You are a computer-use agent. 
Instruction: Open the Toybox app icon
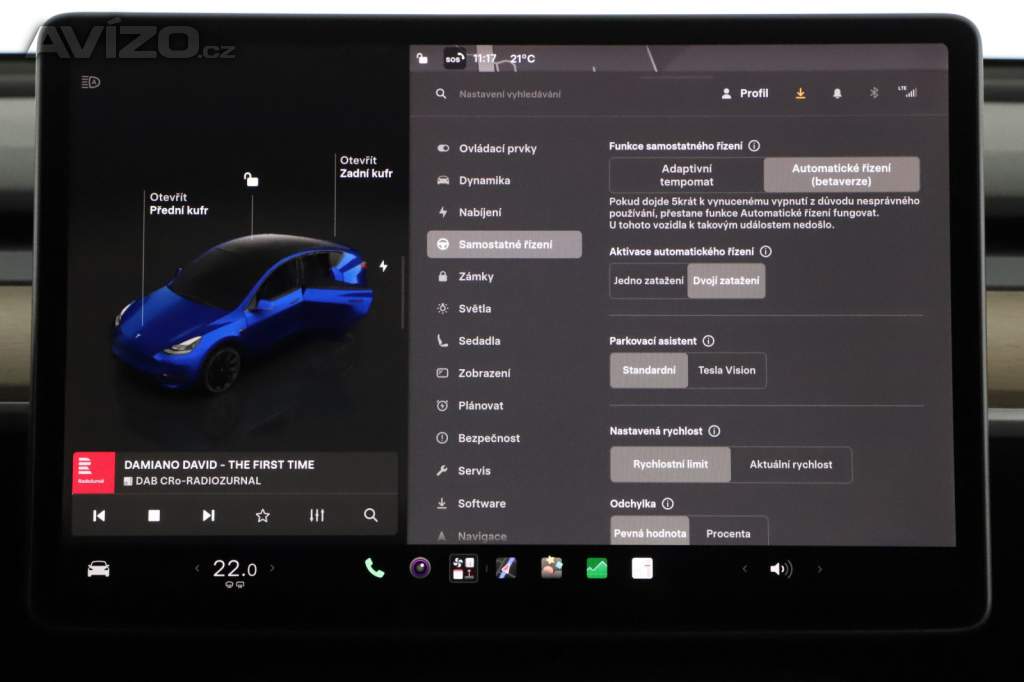552,568
